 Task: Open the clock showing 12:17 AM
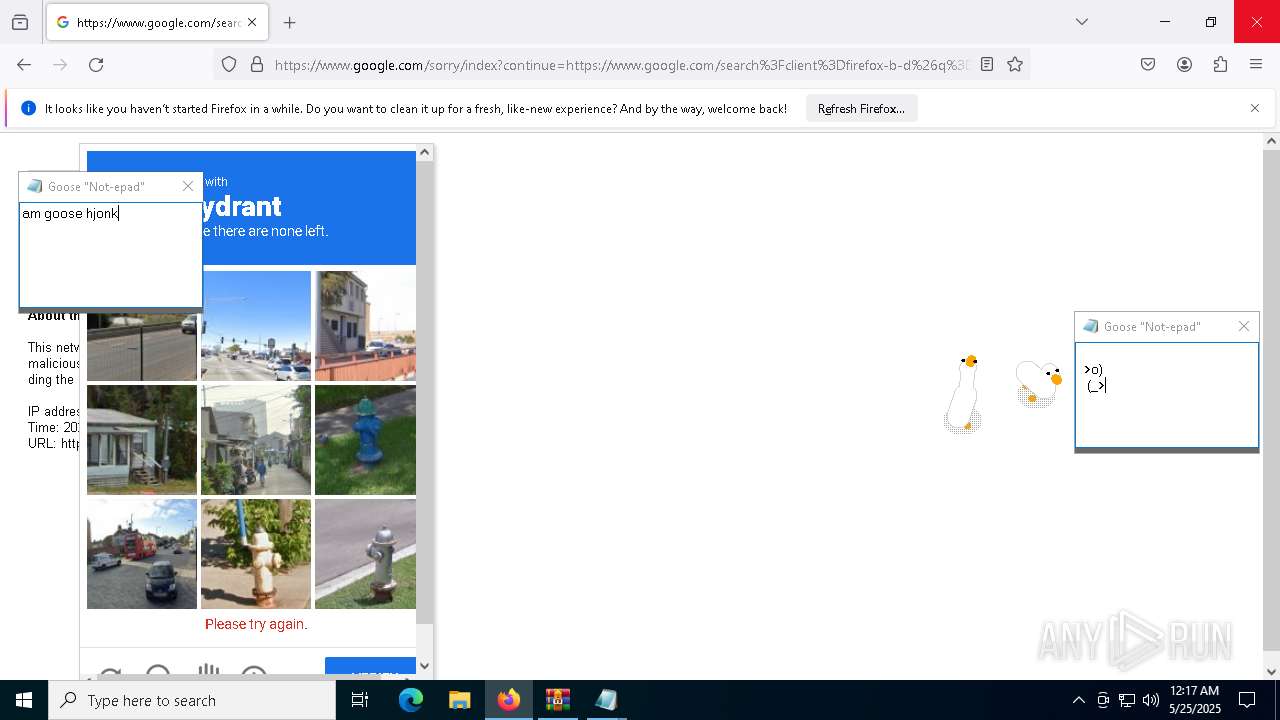click(x=1195, y=700)
